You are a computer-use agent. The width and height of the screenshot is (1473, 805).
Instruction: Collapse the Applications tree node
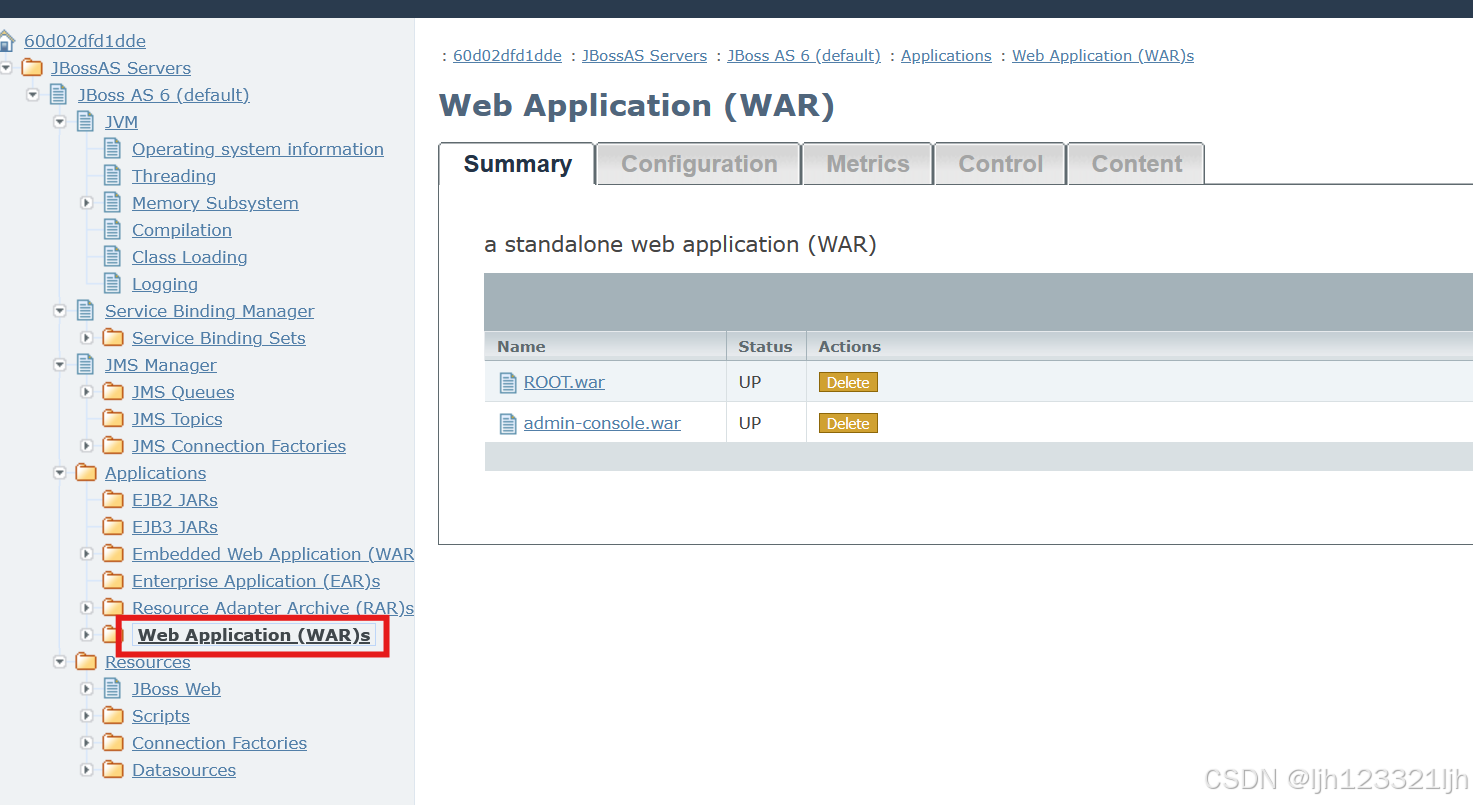[60, 473]
